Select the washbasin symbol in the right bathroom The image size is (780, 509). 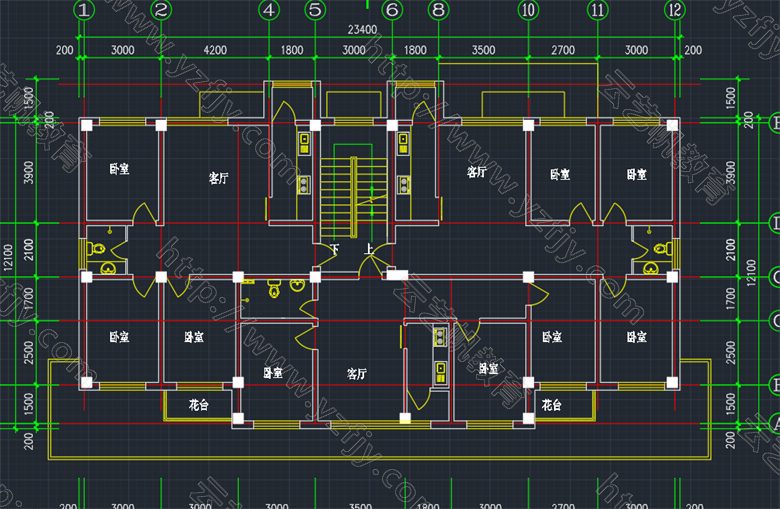651,269
